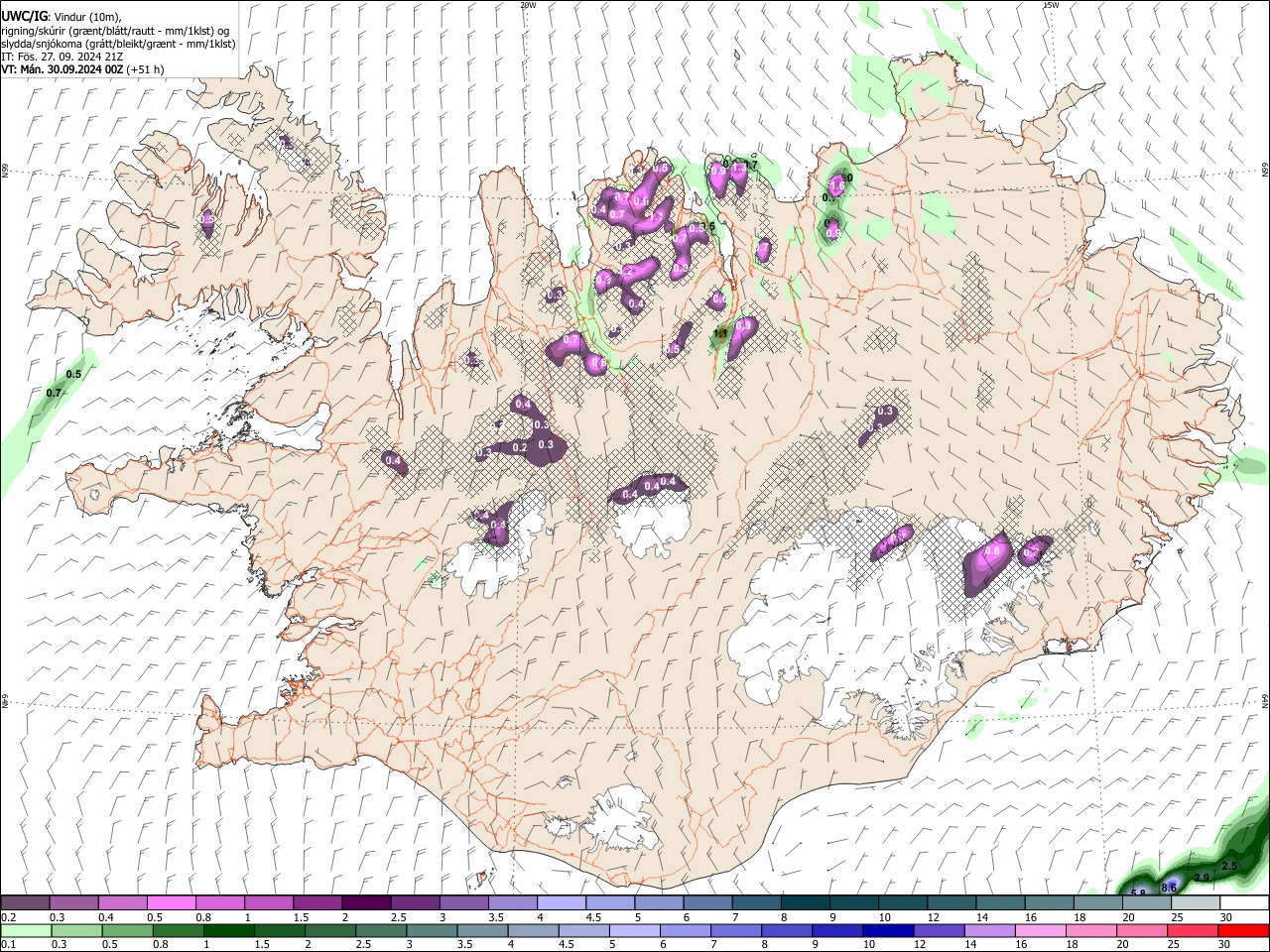Select the green 0.5 swatch in bottom legend row
Image resolution: width=1270 pixels, height=952 pixels.
(128, 930)
